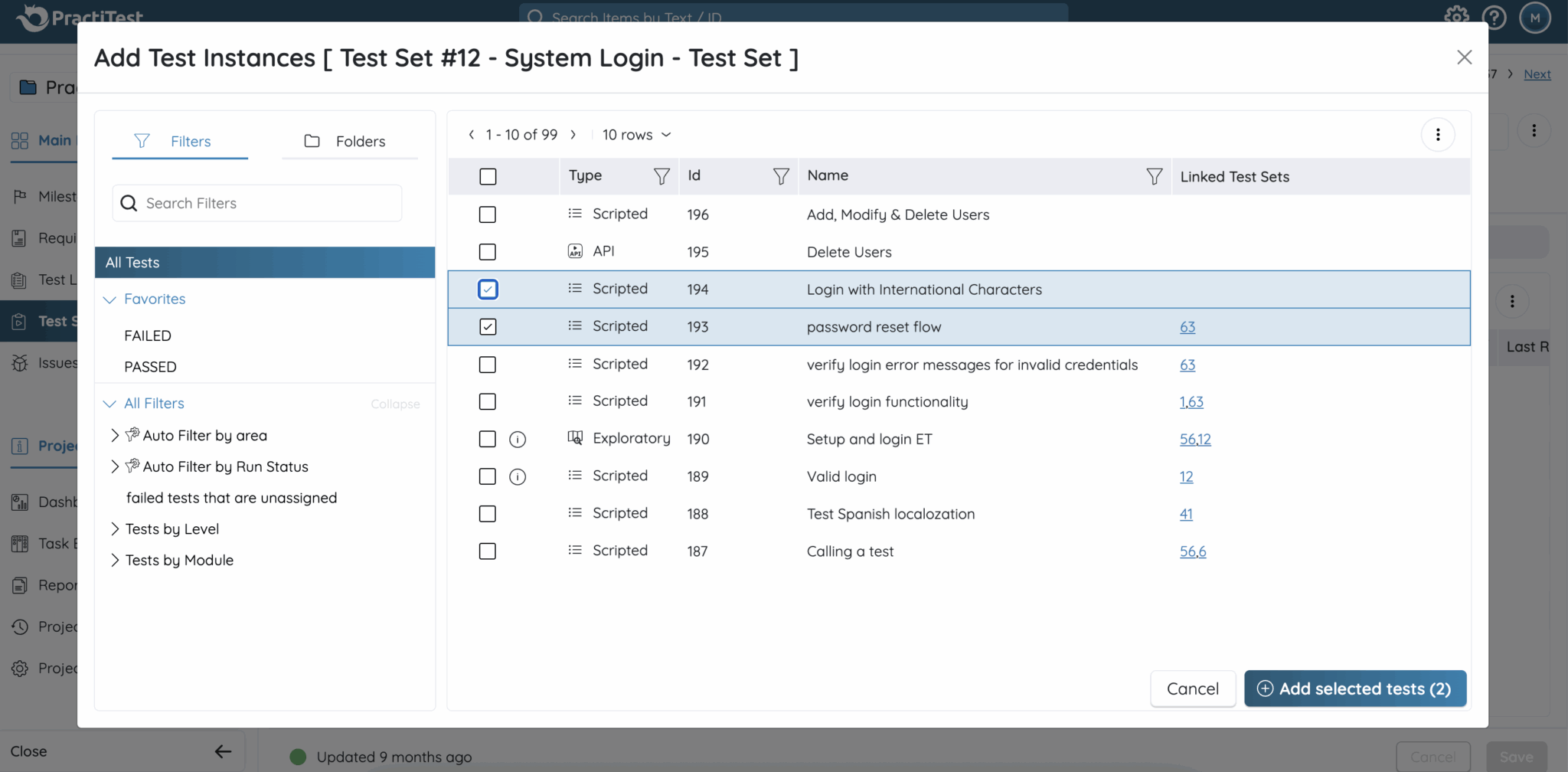Click the Type column filter icon
Screen dimensions: 1568x772
tap(661, 177)
